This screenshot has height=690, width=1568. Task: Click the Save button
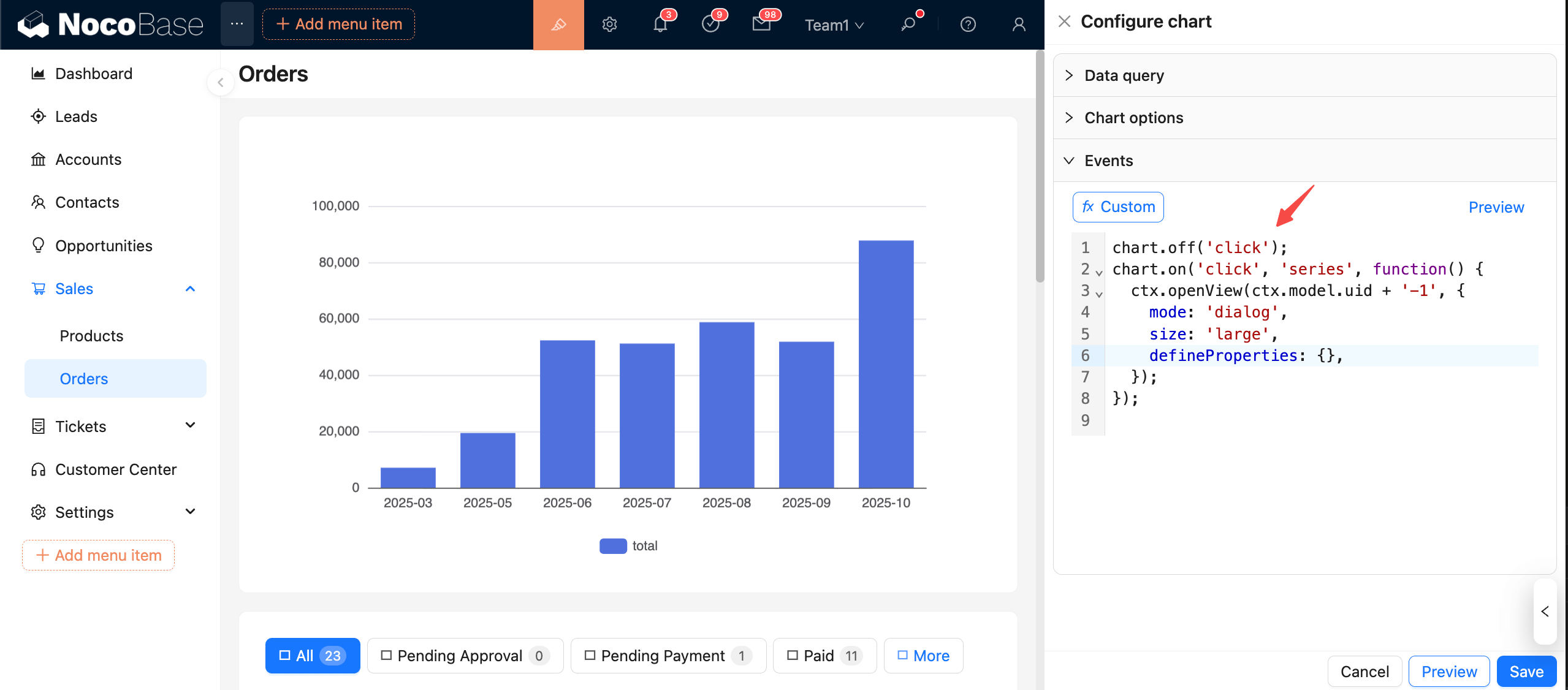click(1526, 672)
